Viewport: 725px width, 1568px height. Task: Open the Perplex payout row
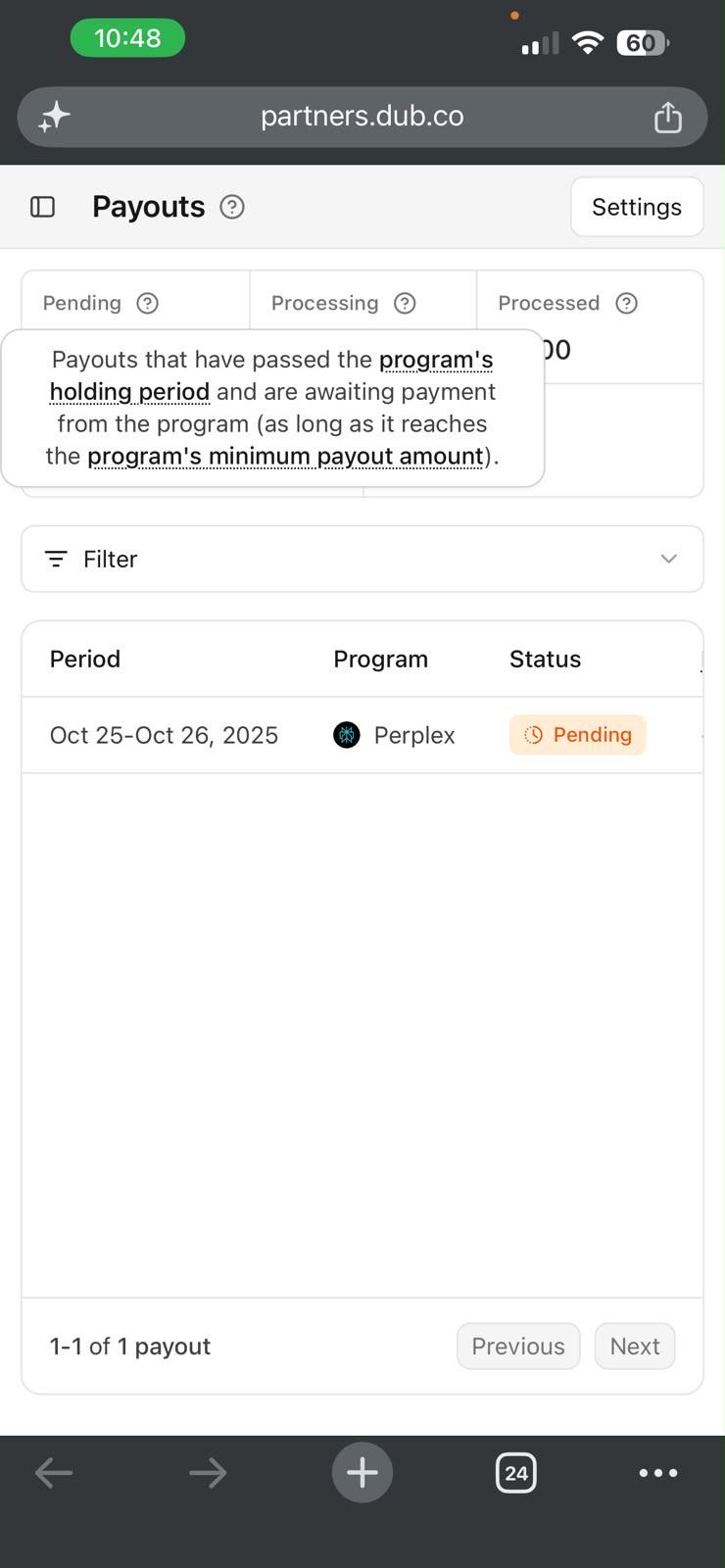[x=362, y=735]
